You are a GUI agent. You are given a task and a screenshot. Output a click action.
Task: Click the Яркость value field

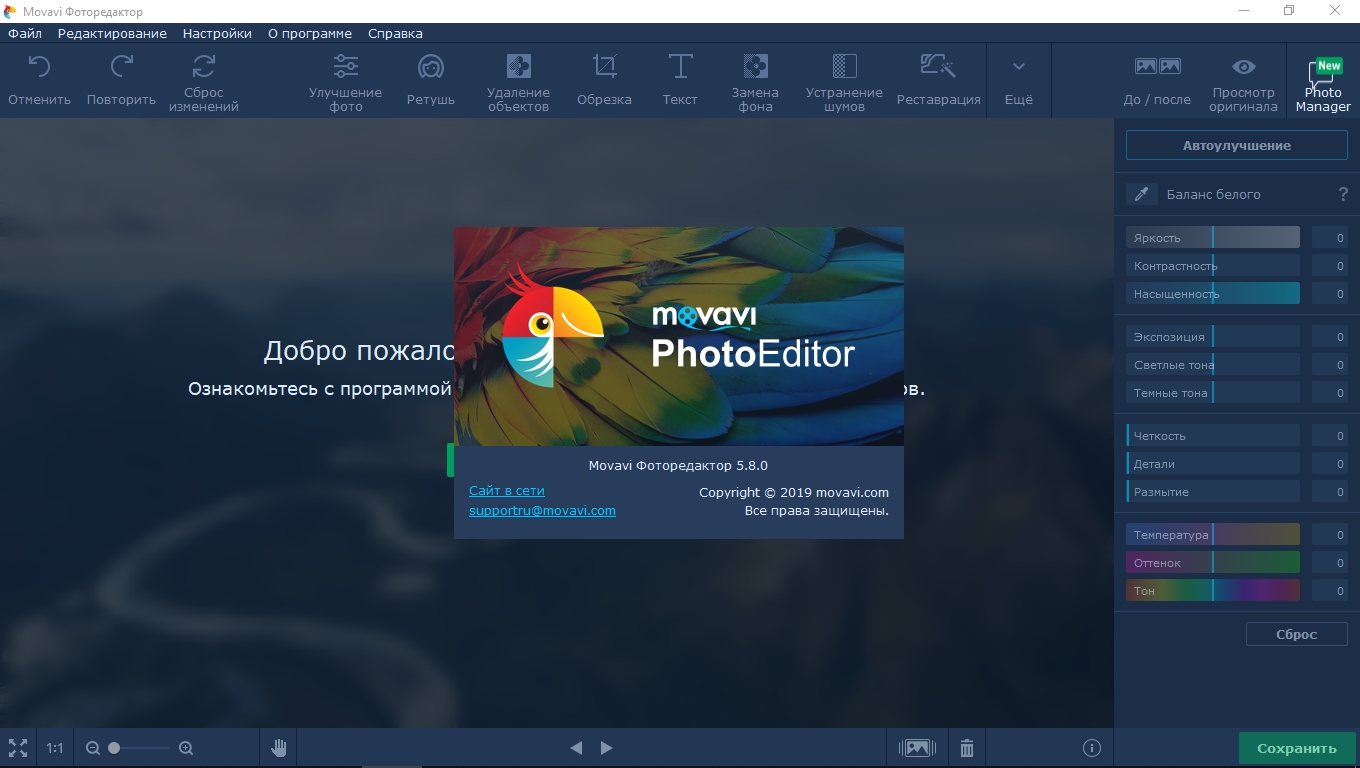click(x=1329, y=238)
